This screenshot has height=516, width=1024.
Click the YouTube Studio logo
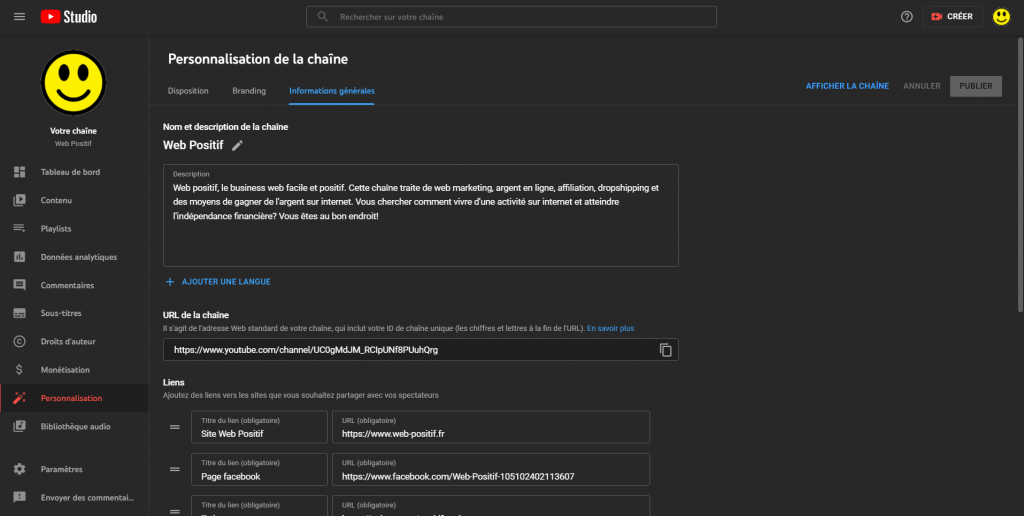tap(69, 16)
